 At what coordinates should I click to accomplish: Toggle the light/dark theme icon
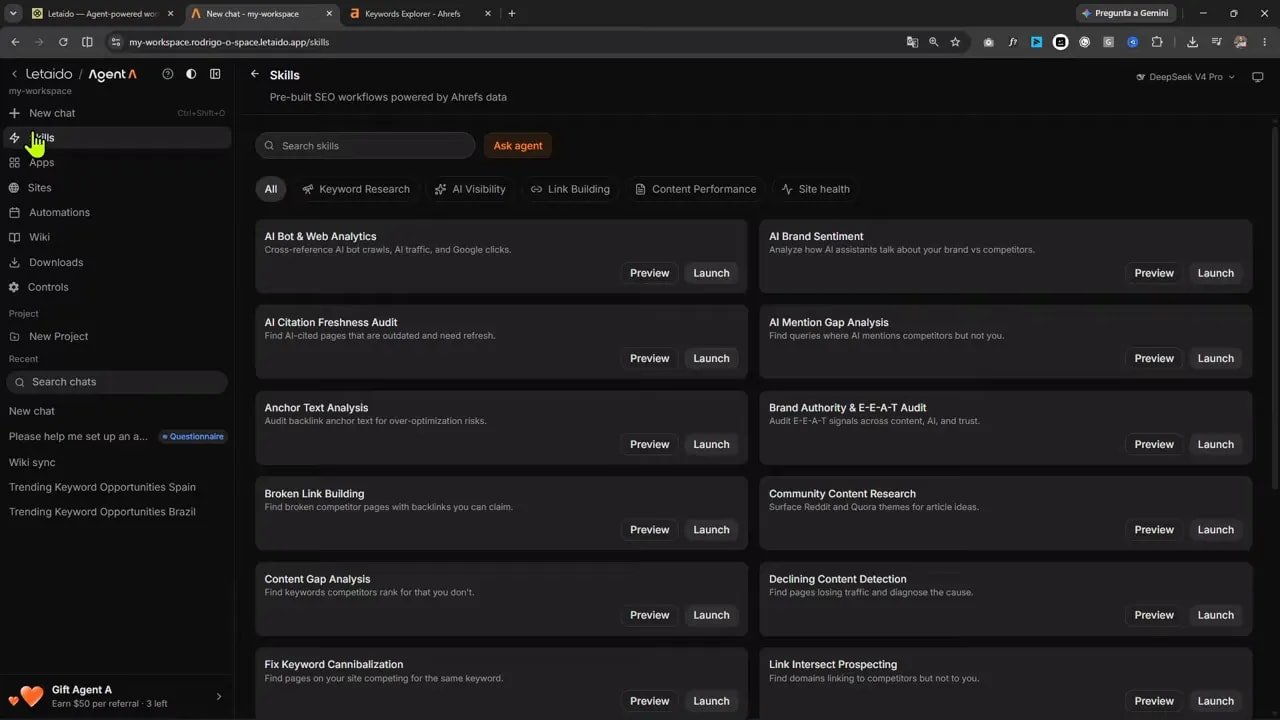pos(191,74)
